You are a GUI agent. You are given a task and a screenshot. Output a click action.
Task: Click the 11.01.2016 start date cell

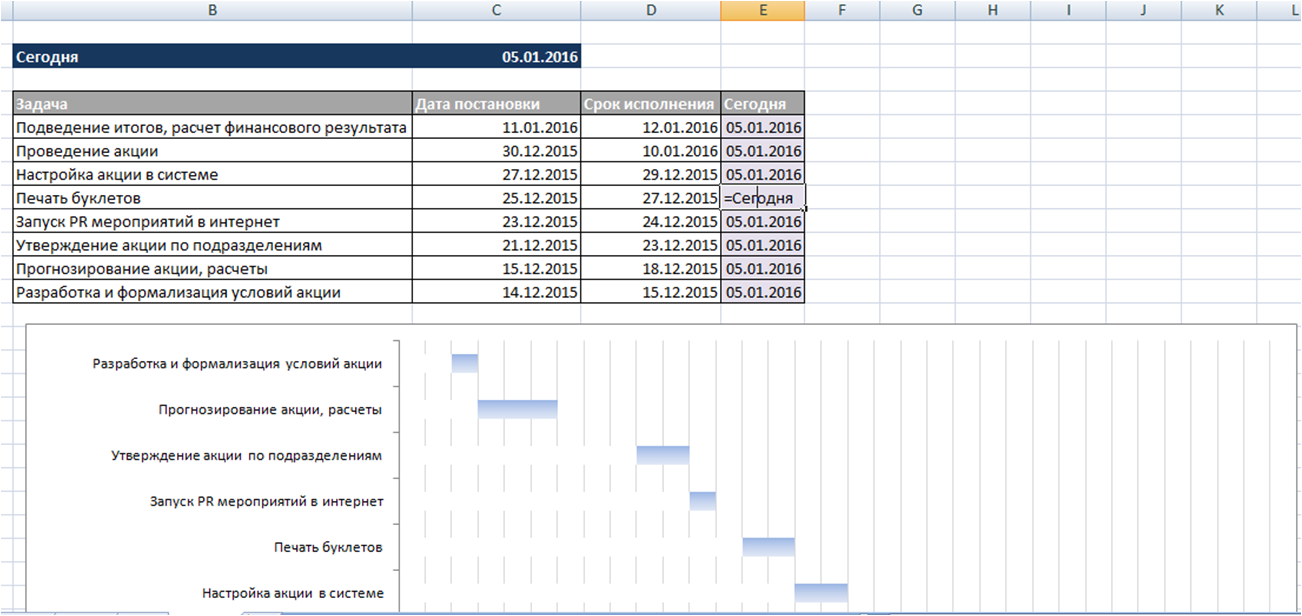[496, 128]
